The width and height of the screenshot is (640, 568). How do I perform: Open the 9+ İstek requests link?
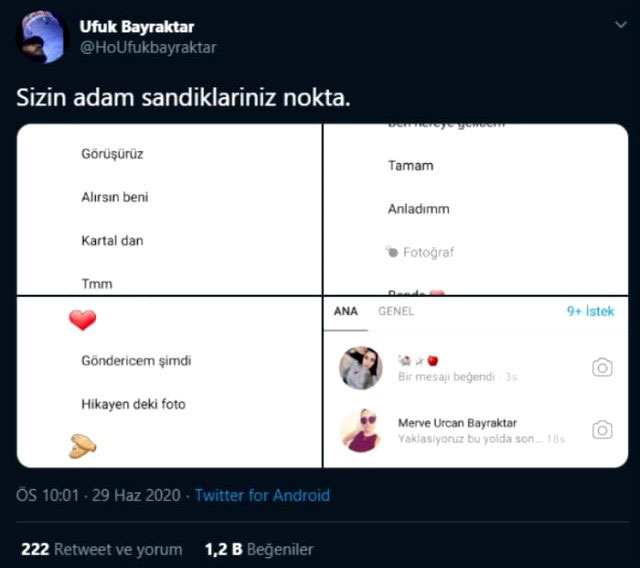(590, 311)
